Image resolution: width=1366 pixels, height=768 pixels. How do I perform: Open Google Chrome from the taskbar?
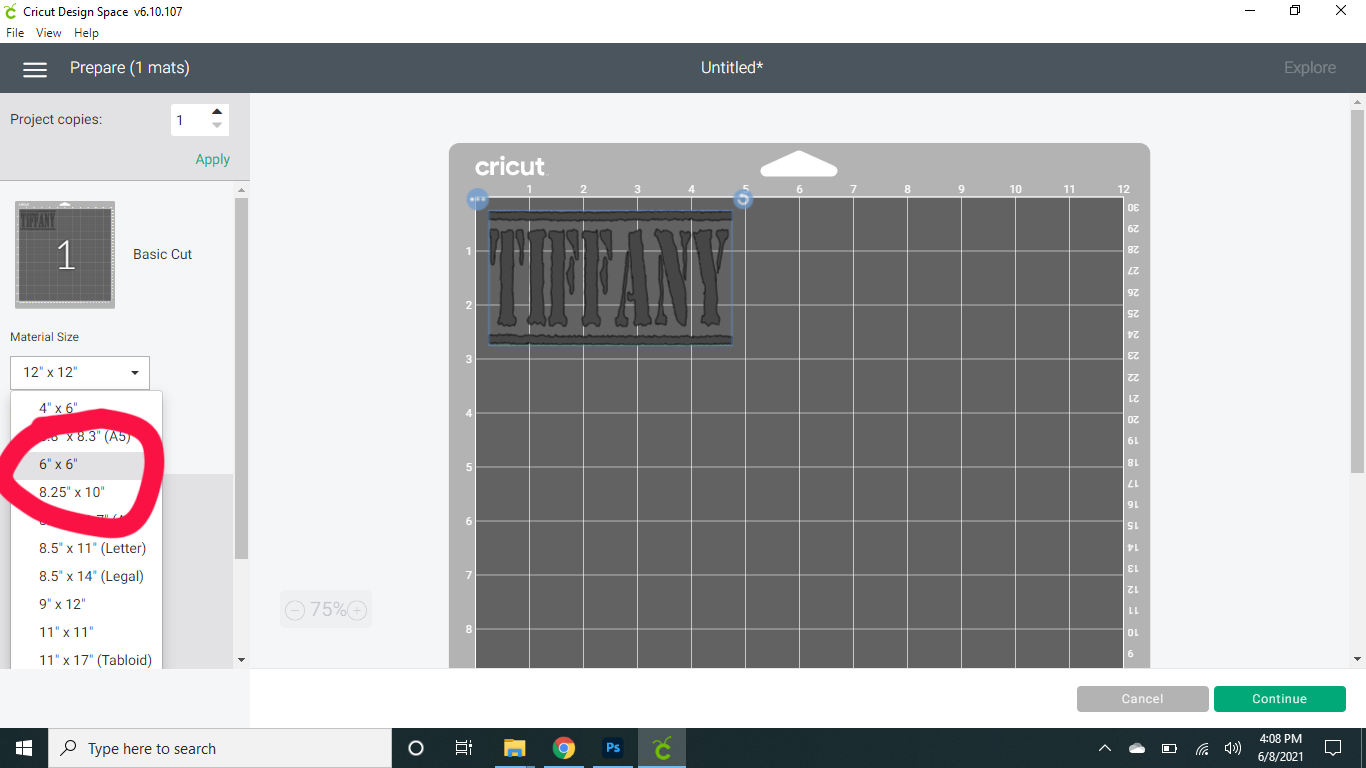click(564, 748)
